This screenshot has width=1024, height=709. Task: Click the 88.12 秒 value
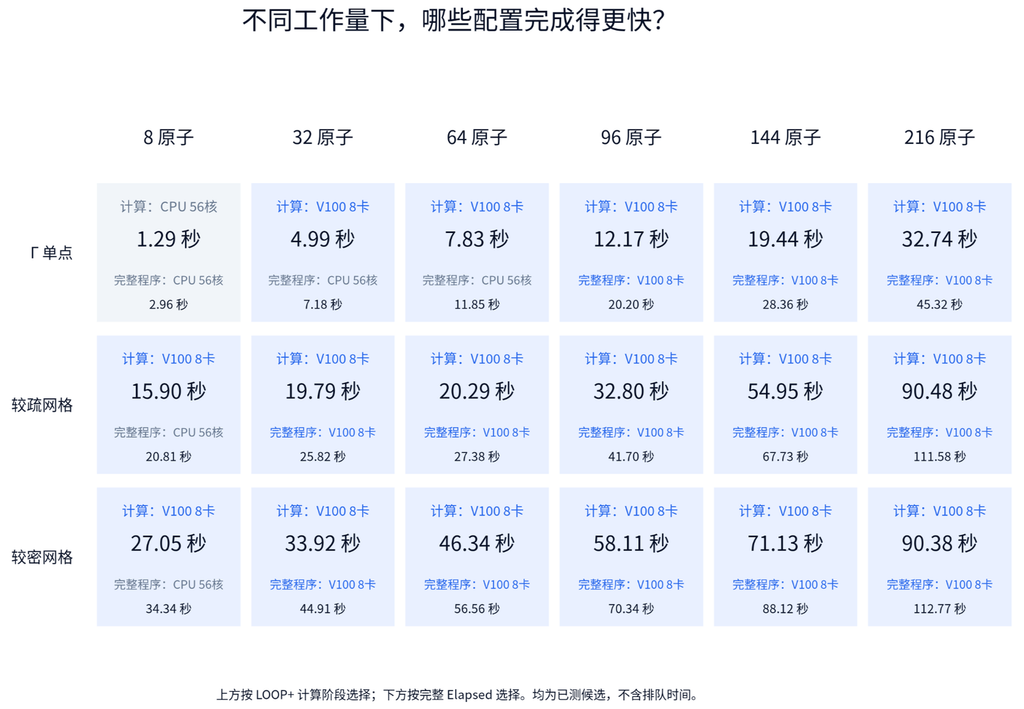[x=785, y=608]
